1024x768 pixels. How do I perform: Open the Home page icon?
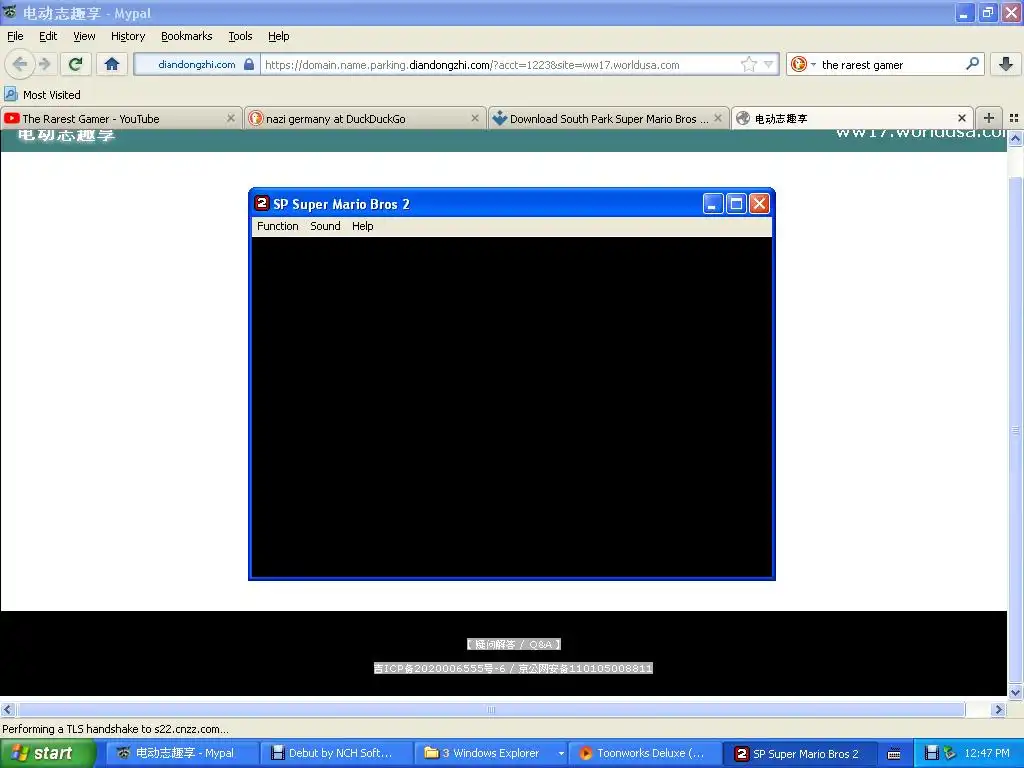click(x=112, y=64)
